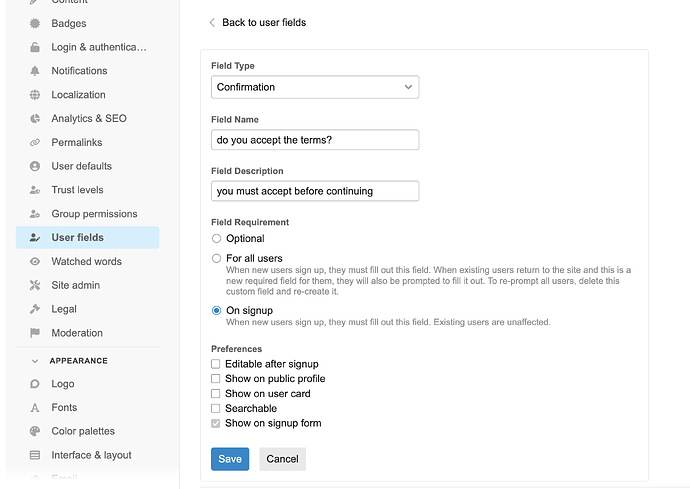
Task: Click the bell icon beside Notifications
Action: (x=35, y=71)
